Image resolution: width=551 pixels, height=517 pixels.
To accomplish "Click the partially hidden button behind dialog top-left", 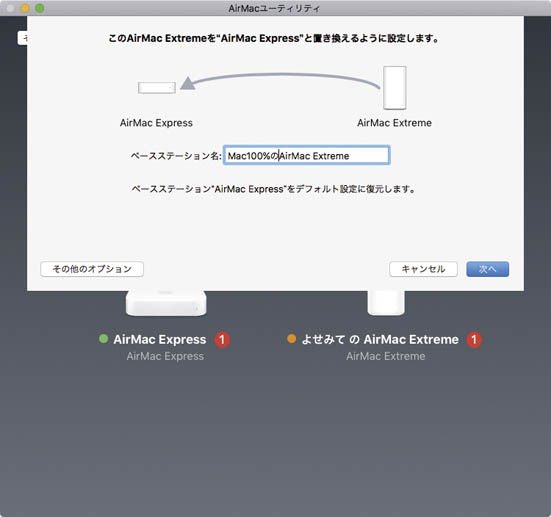I will pyautogui.click(x=22, y=38).
